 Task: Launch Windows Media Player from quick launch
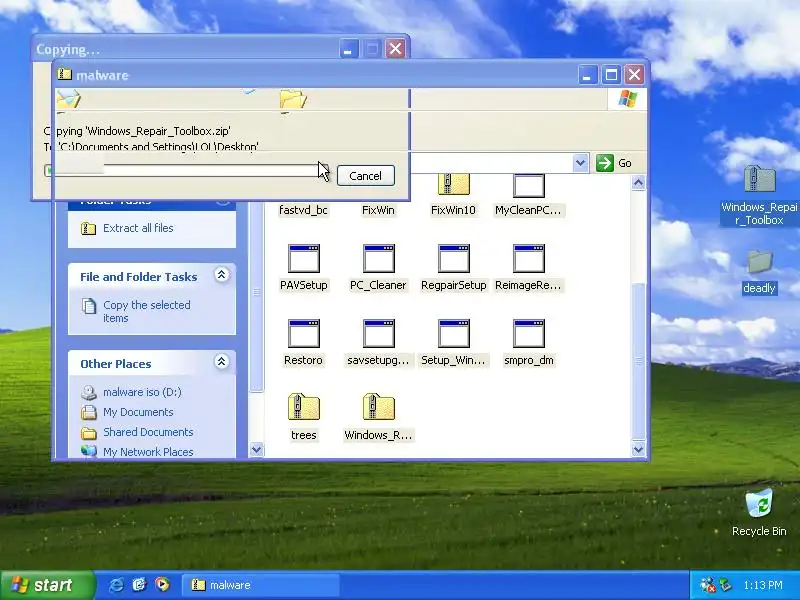[x=162, y=584]
